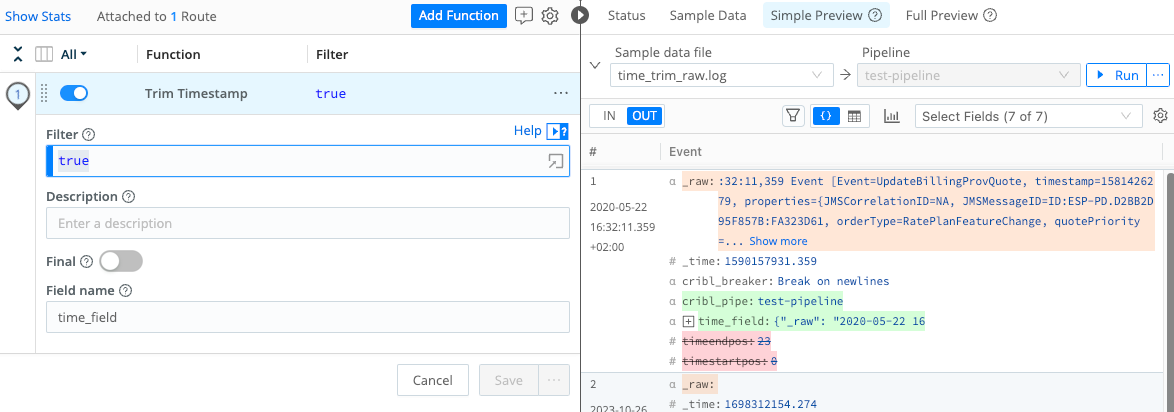
Task: Grab the Trim Timestamp drag handle
Action: tap(43, 94)
